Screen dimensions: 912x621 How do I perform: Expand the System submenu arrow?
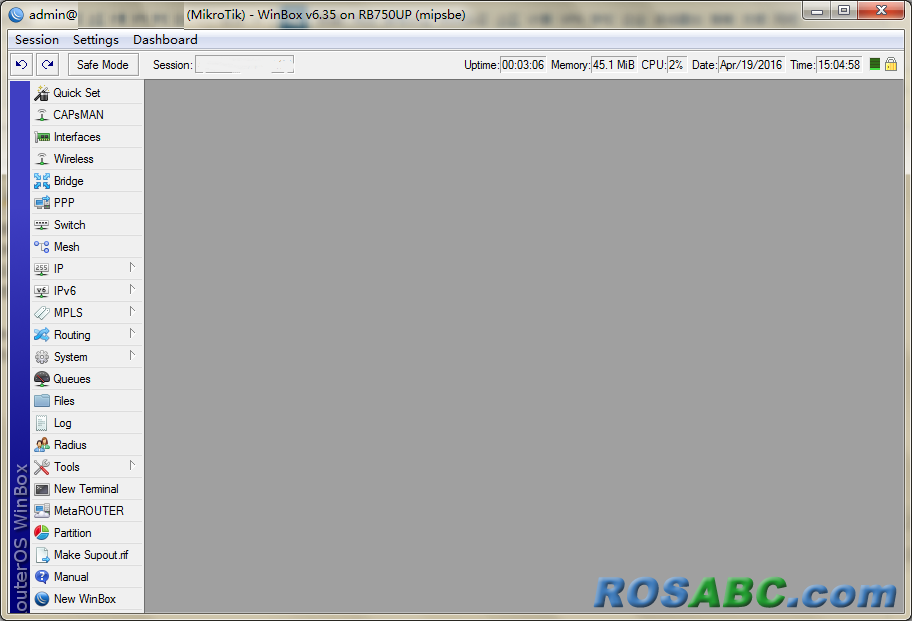click(x=132, y=355)
